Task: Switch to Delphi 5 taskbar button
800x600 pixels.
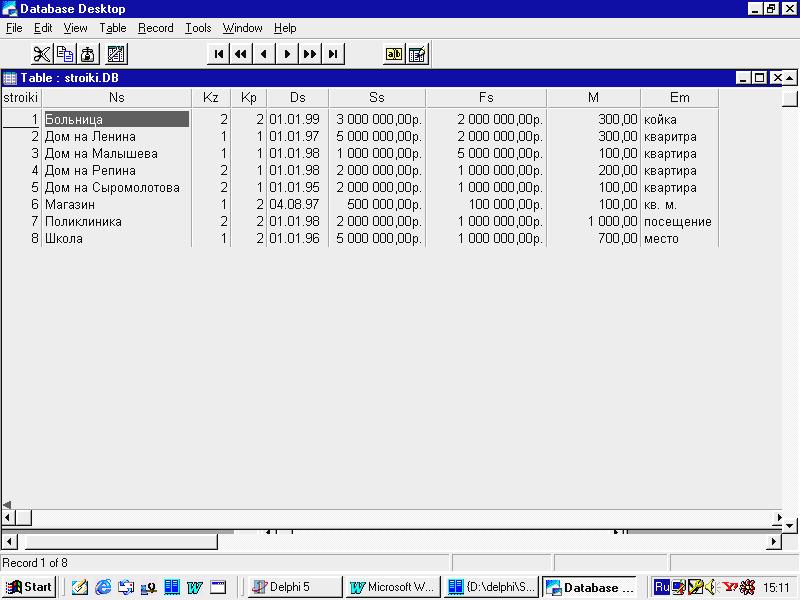Action: tap(295, 587)
